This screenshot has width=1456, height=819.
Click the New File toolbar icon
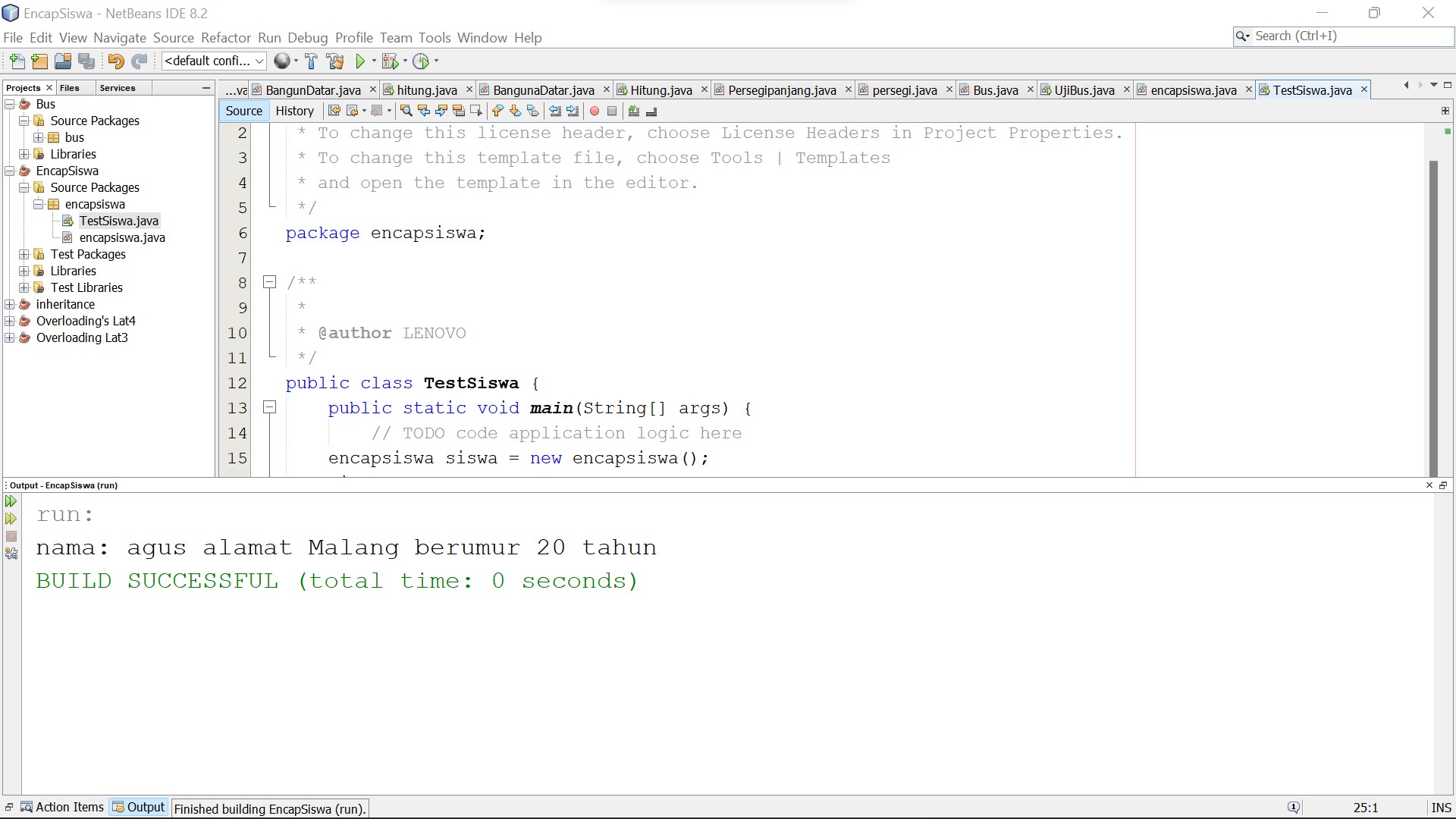click(17, 61)
